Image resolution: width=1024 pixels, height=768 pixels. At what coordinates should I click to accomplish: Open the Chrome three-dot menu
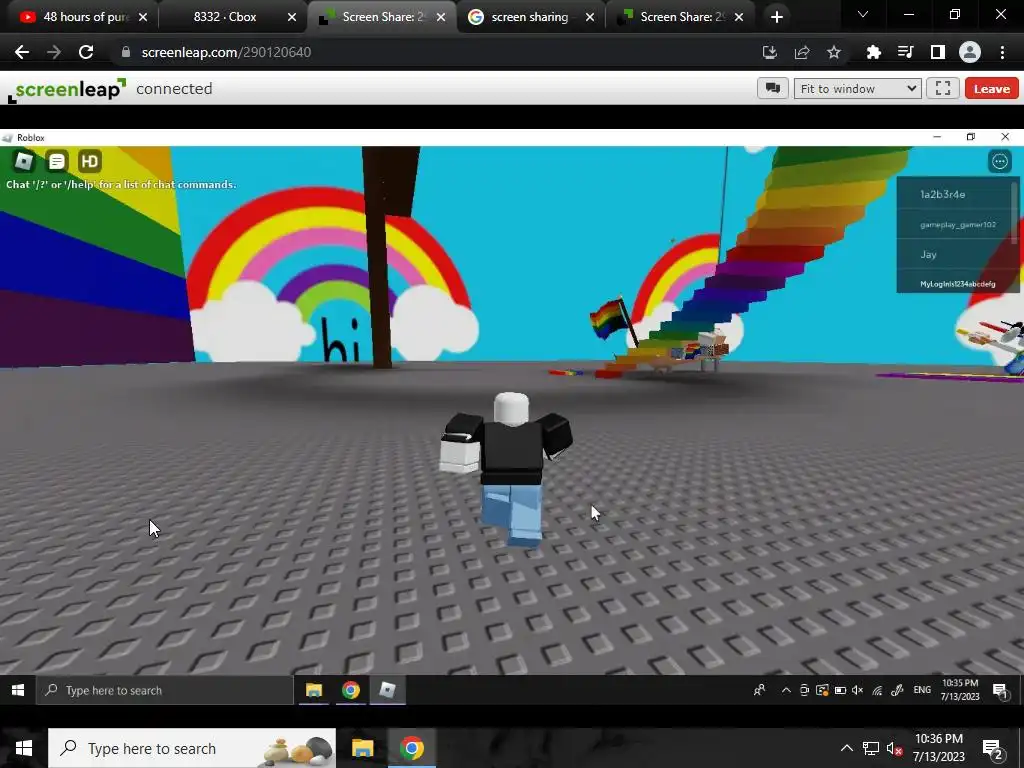pyautogui.click(x=1002, y=52)
